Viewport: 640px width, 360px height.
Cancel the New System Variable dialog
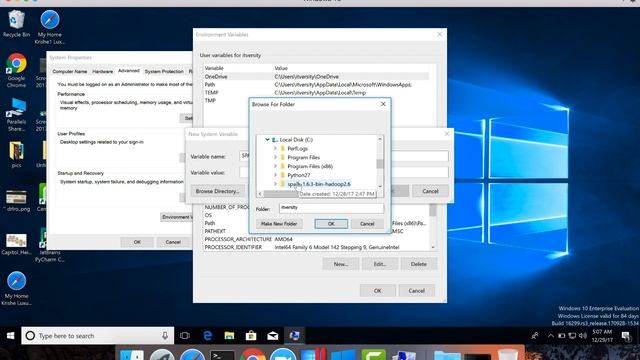[430, 191]
